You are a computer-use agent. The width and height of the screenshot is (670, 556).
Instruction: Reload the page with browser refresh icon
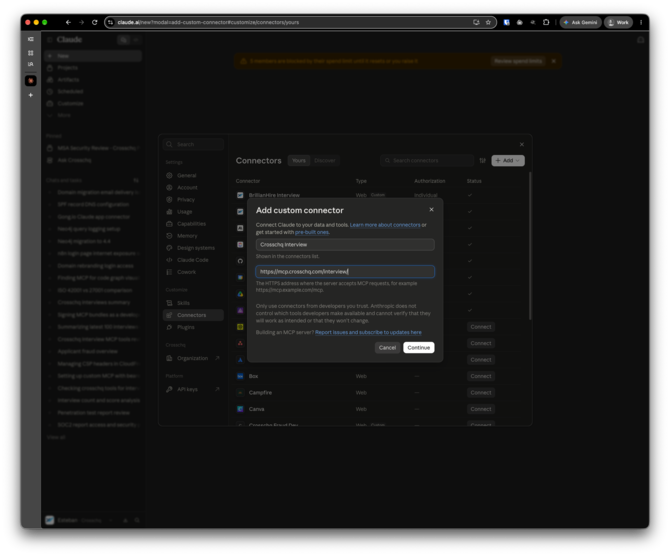pos(94,22)
